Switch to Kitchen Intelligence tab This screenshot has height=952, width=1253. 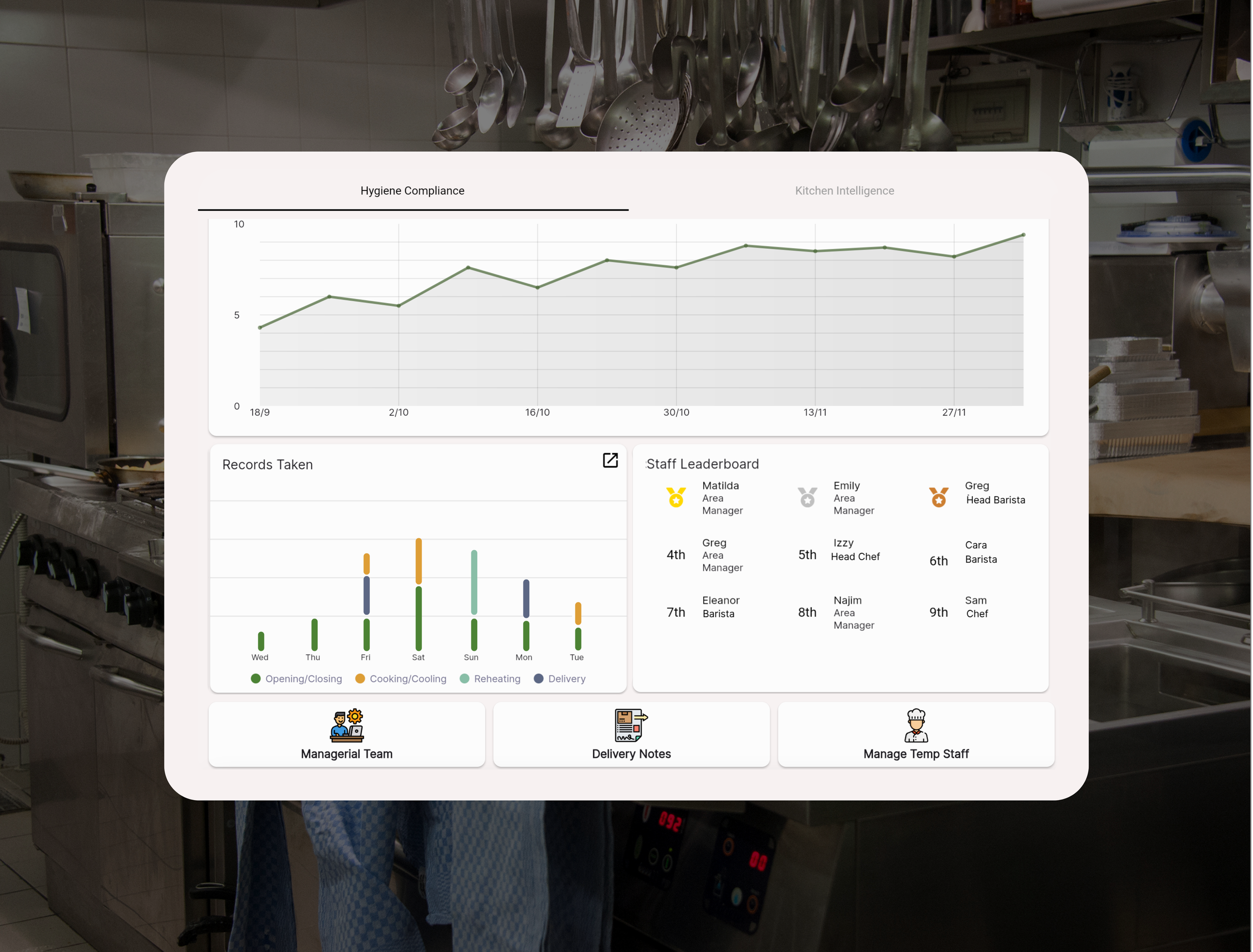844,191
